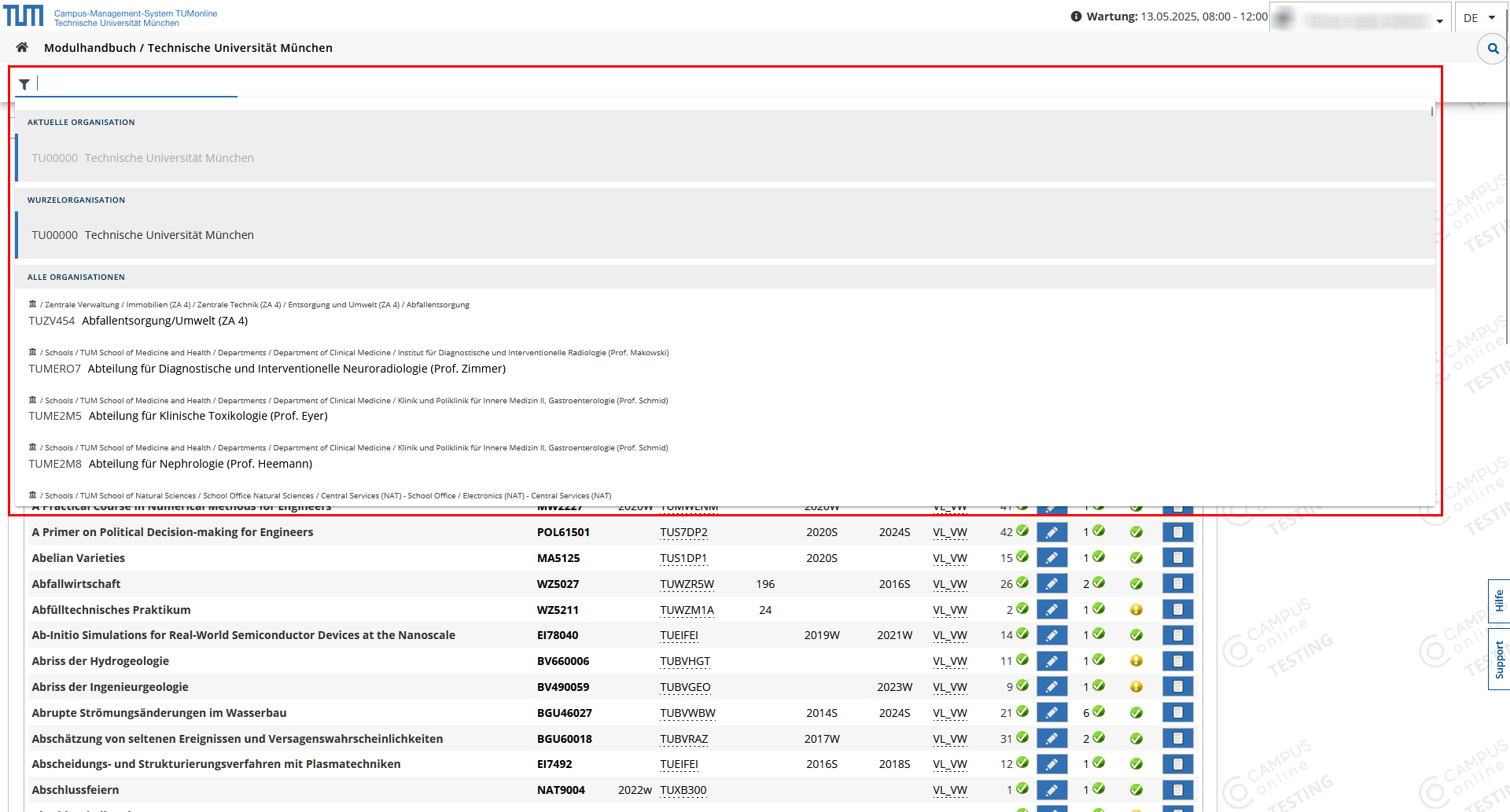Image resolution: width=1510 pixels, height=812 pixels.
Task: Open search with the magnifier icon
Action: click(x=1493, y=49)
